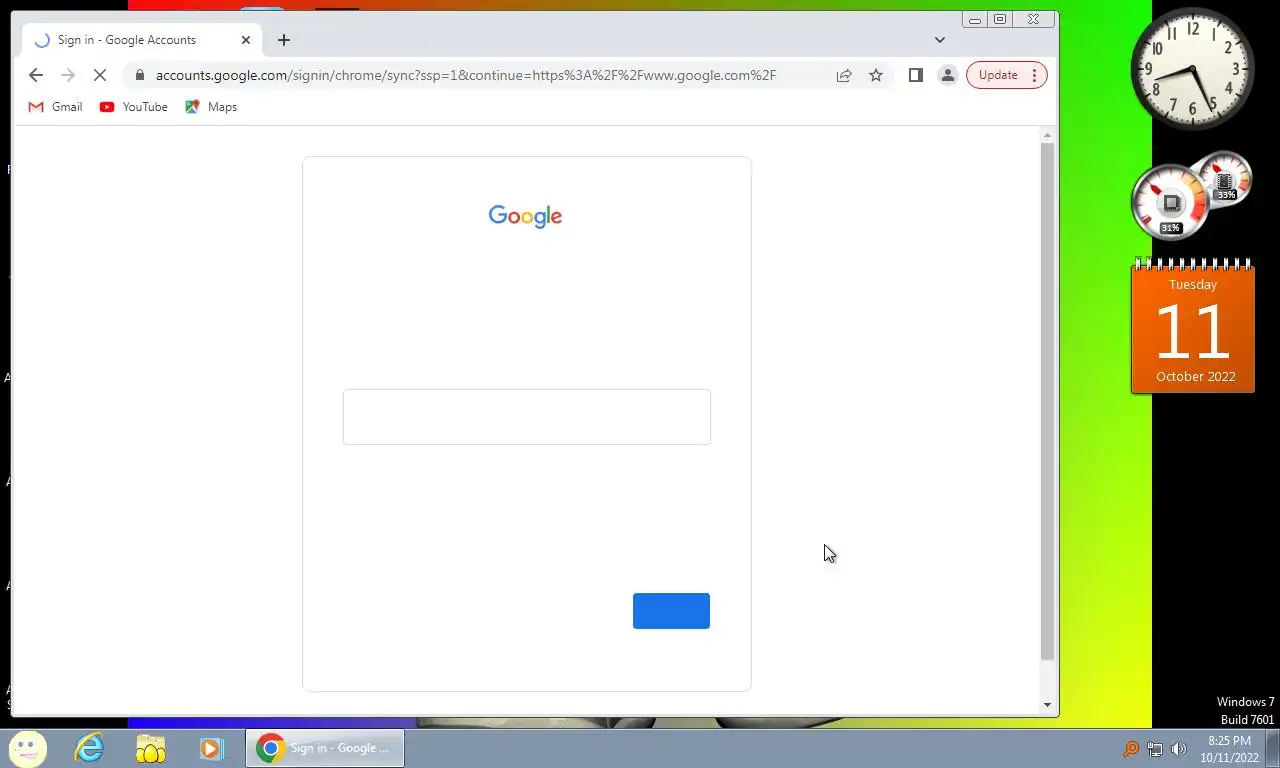Close the Sign in - Google Accounts tab
This screenshot has width=1280, height=768.
(246, 40)
